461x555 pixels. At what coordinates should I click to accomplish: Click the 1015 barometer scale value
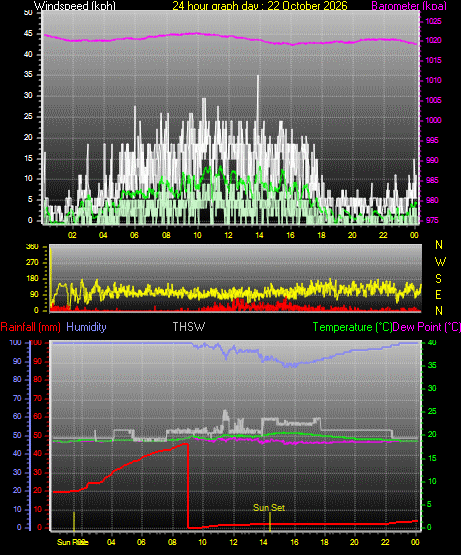(x=433, y=60)
